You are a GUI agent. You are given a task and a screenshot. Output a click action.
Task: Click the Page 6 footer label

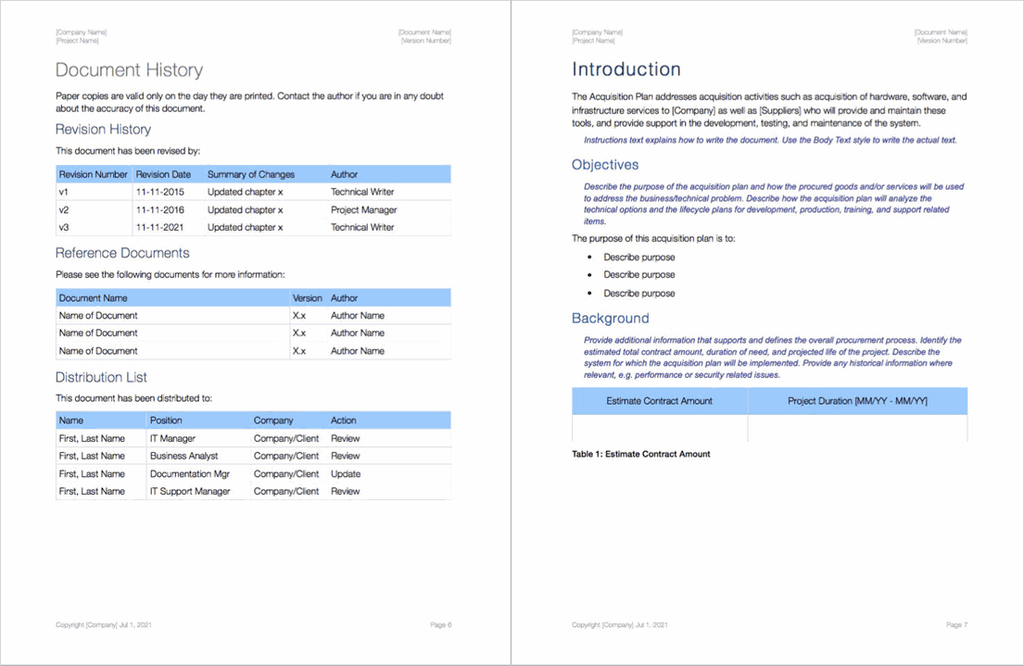pos(440,624)
